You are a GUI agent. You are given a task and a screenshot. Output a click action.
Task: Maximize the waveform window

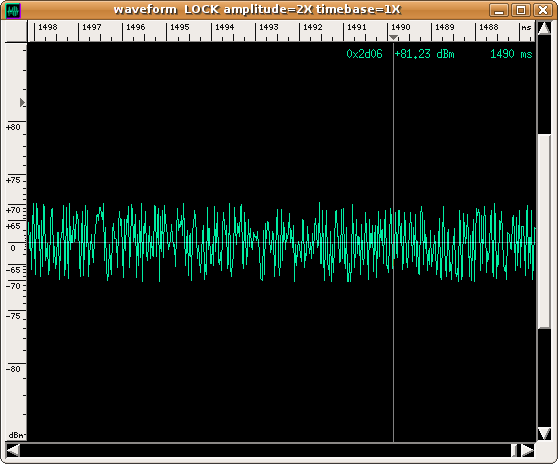(x=521, y=10)
